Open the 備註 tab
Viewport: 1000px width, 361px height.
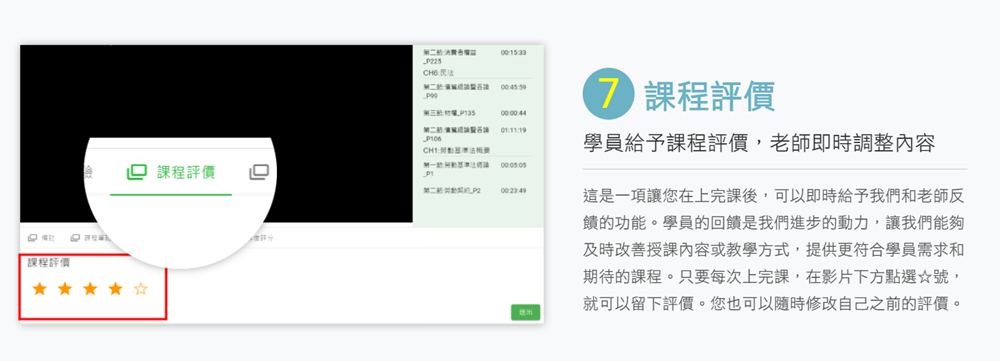click(48, 238)
